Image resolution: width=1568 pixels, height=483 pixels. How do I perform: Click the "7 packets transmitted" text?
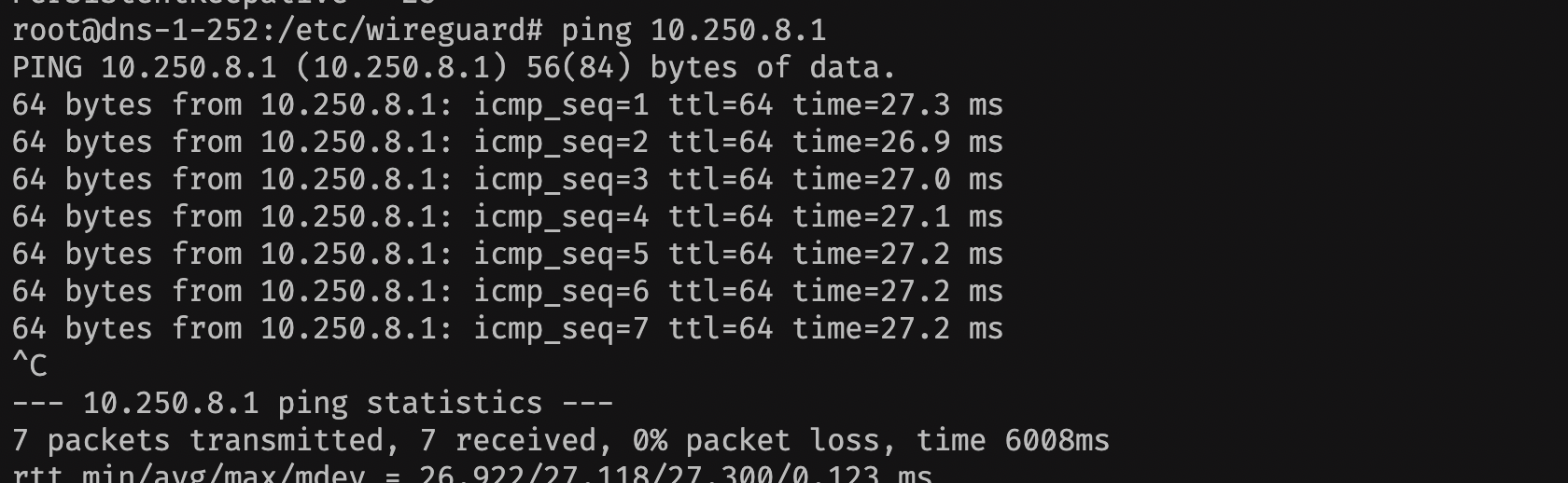tap(198, 441)
